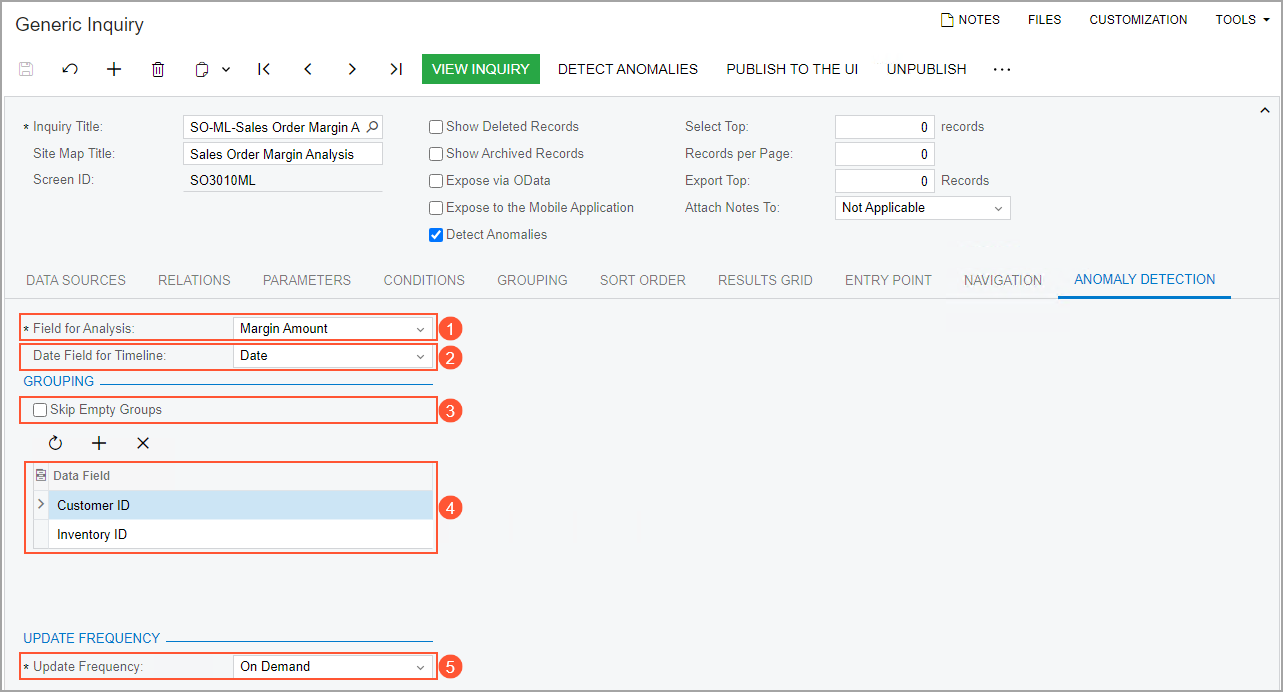Click the Undo icon in toolbar
This screenshot has width=1283, height=692.
pos(70,69)
